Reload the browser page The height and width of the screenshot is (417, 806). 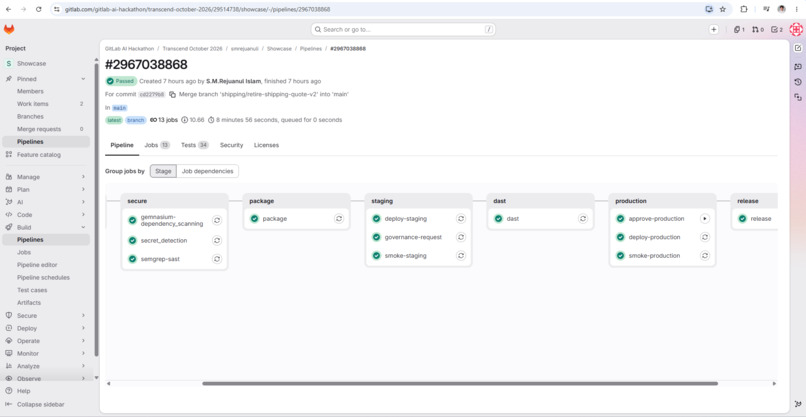(39, 9)
